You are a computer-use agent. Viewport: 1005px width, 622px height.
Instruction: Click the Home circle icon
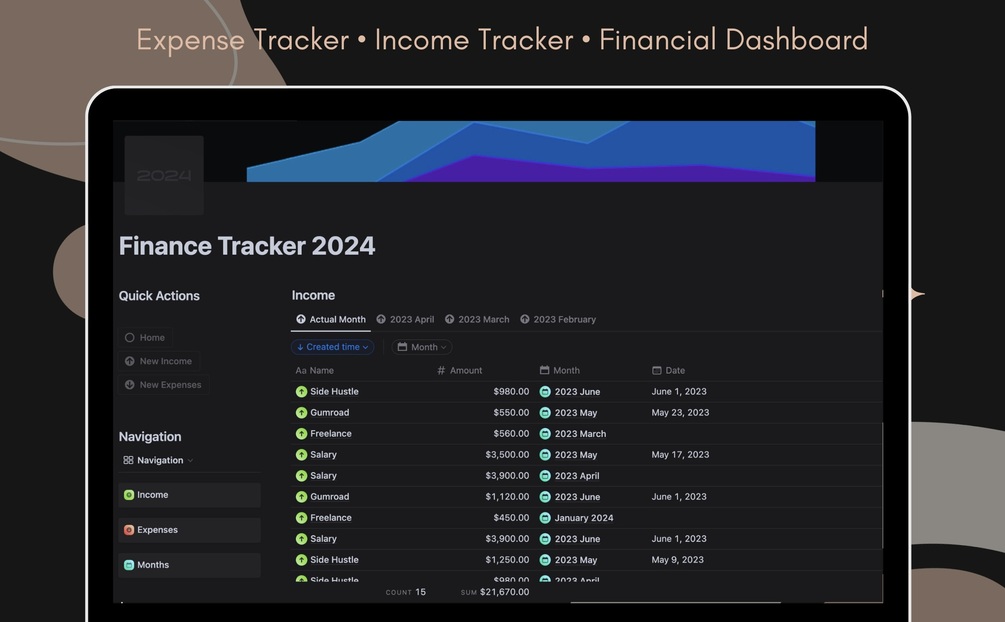click(129, 337)
